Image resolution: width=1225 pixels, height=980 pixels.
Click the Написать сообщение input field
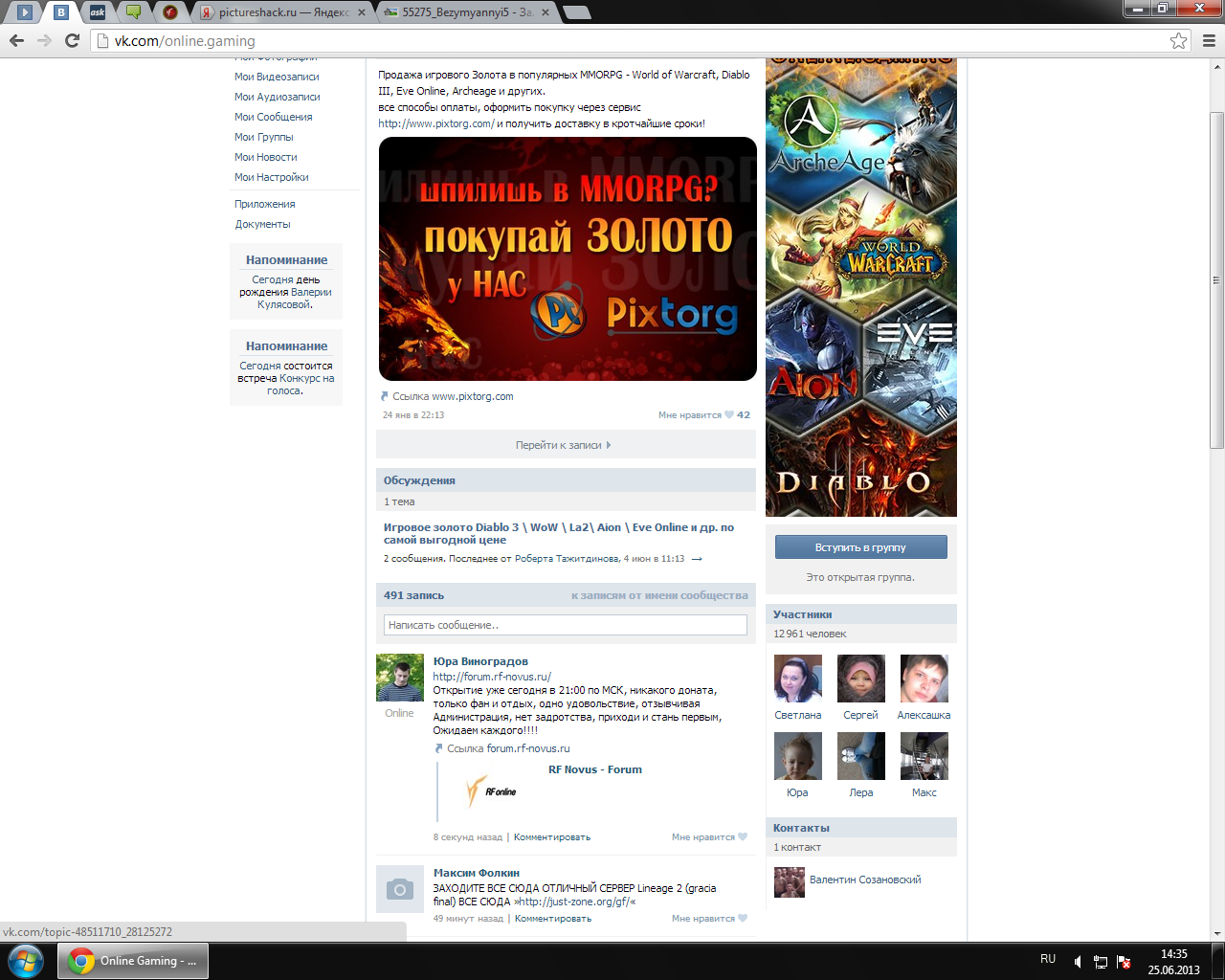click(x=566, y=625)
